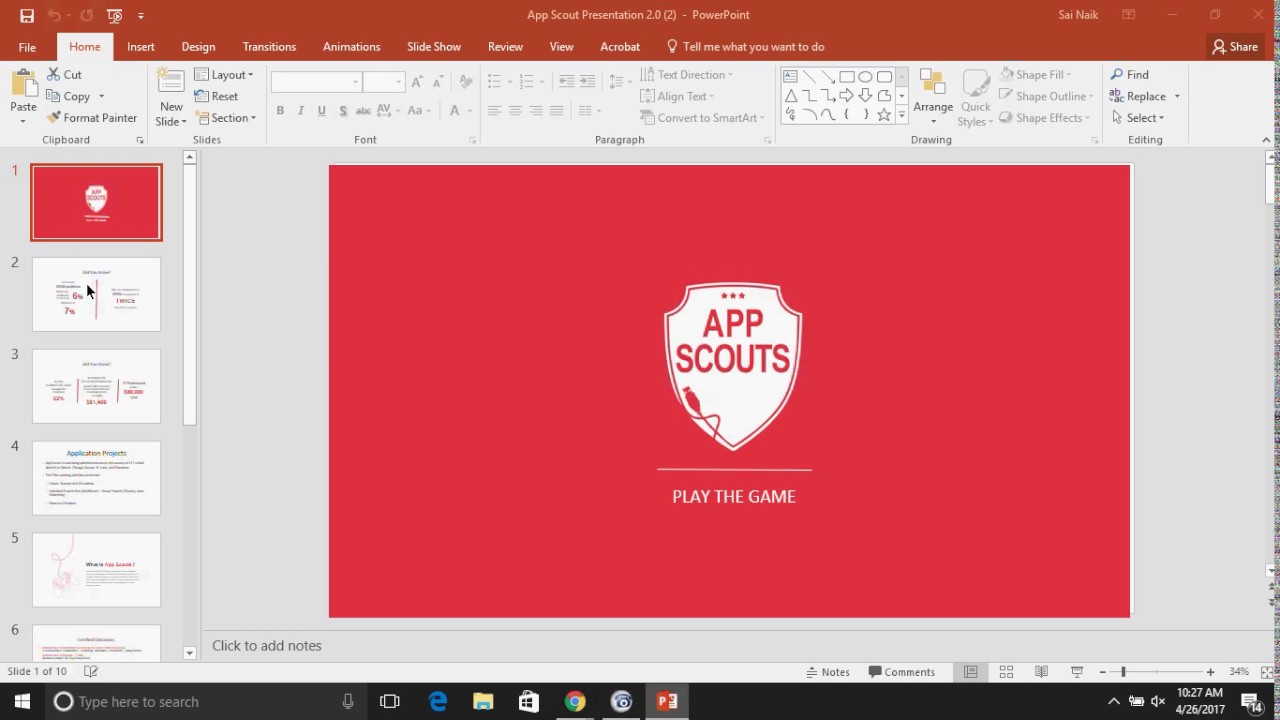Viewport: 1280px width, 720px height.
Task: Open the Arrange menu
Action: click(933, 97)
